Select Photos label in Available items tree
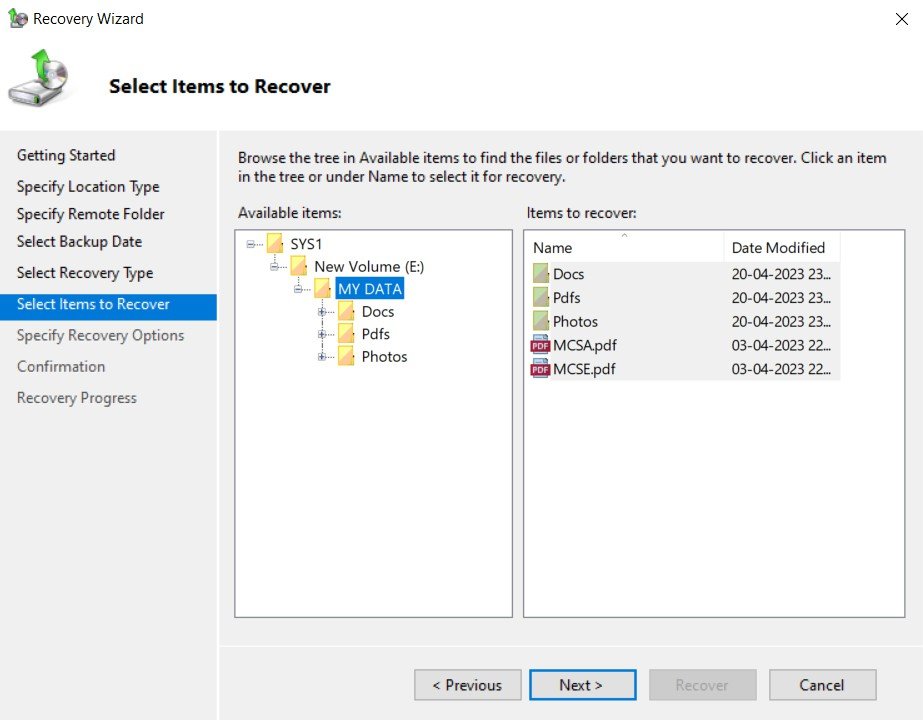Viewport: 923px width, 720px height. click(384, 356)
